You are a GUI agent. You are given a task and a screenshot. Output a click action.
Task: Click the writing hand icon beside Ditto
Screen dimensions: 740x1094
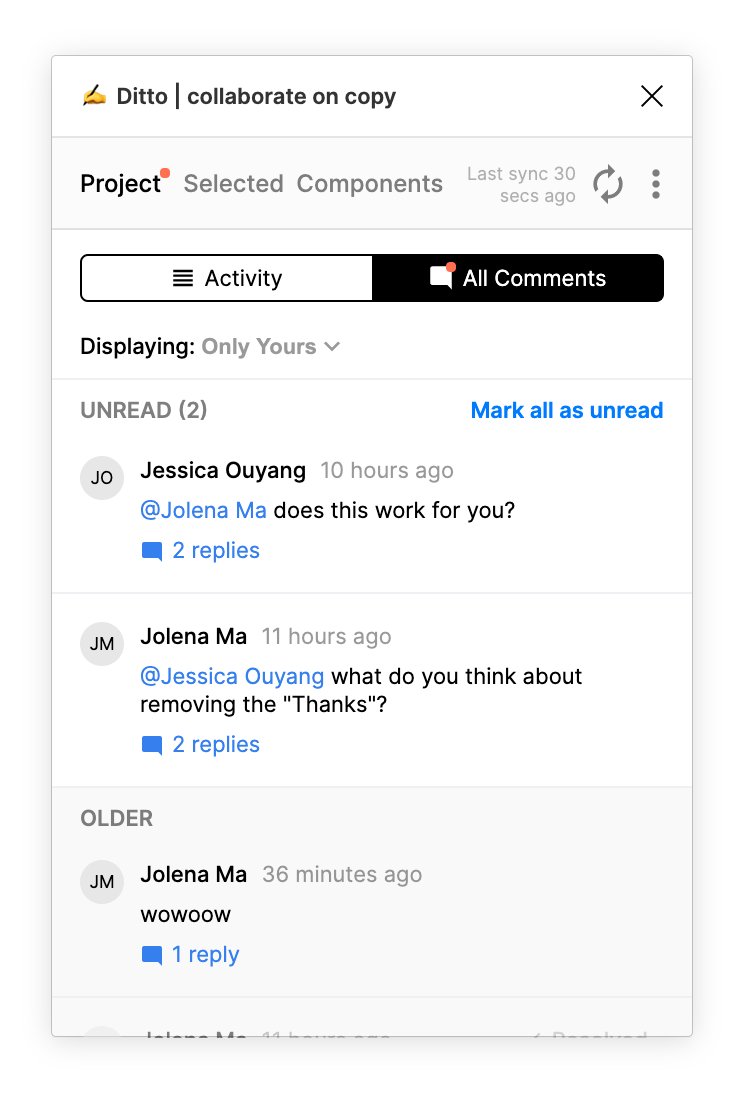pyautogui.click(x=94, y=96)
